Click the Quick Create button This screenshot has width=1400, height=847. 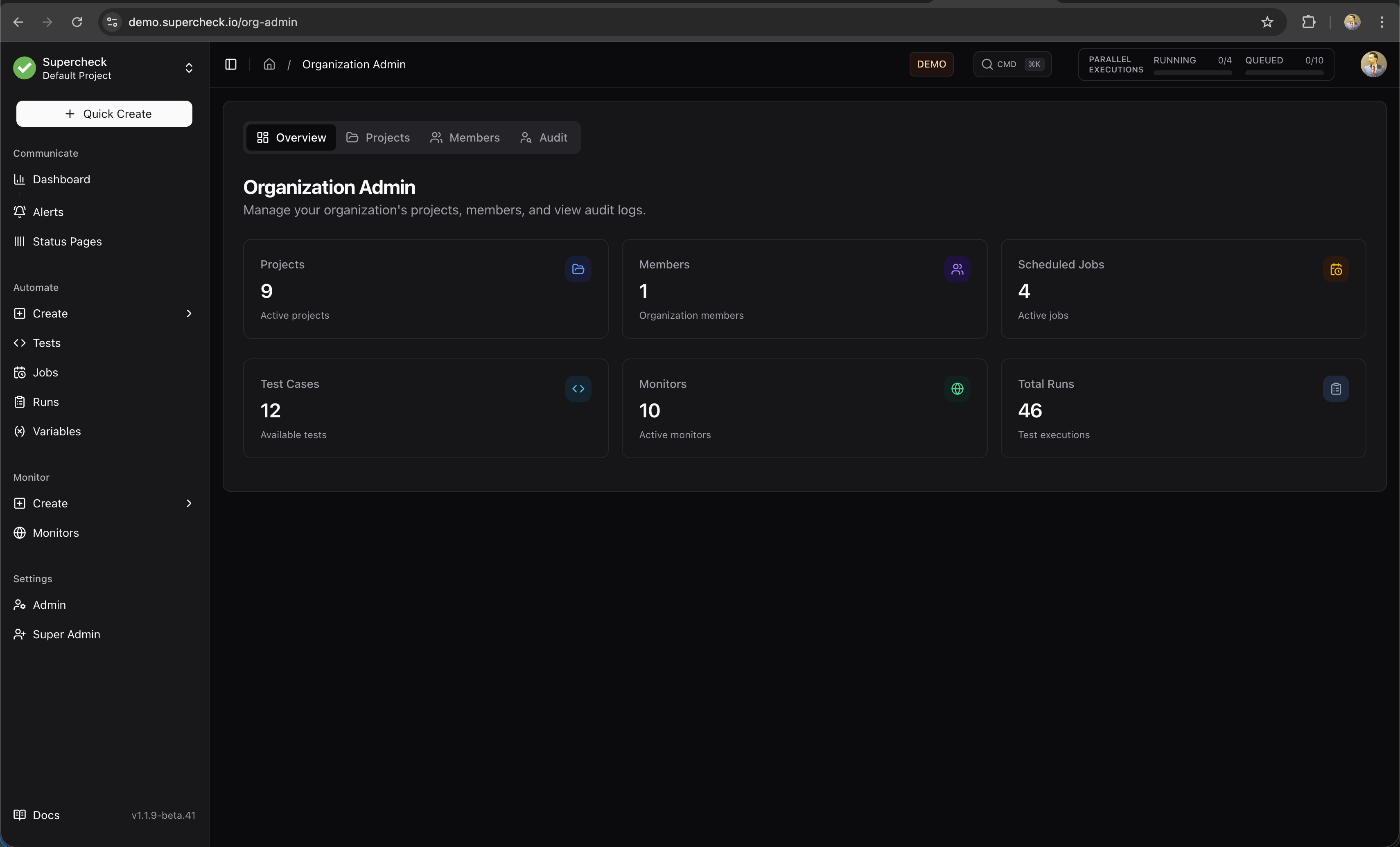[x=104, y=114]
